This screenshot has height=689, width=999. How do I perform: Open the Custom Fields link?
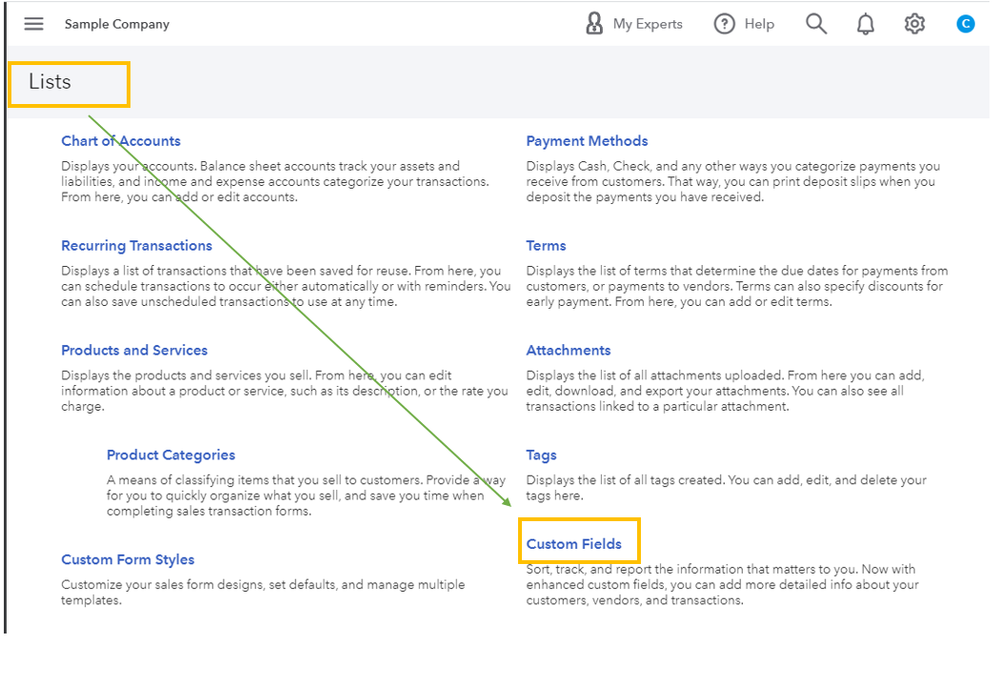574,544
